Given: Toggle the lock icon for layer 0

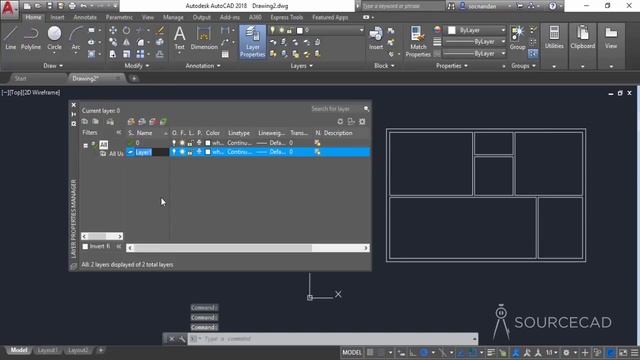Looking at the screenshot, I should pos(190,143).
